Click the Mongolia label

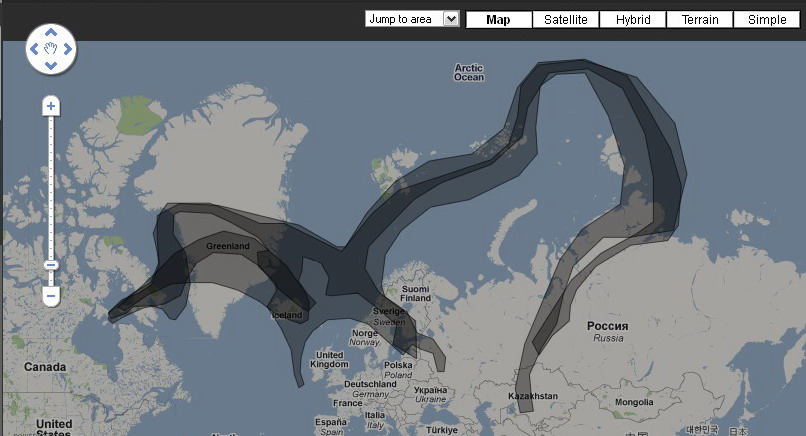click(634, 402)
